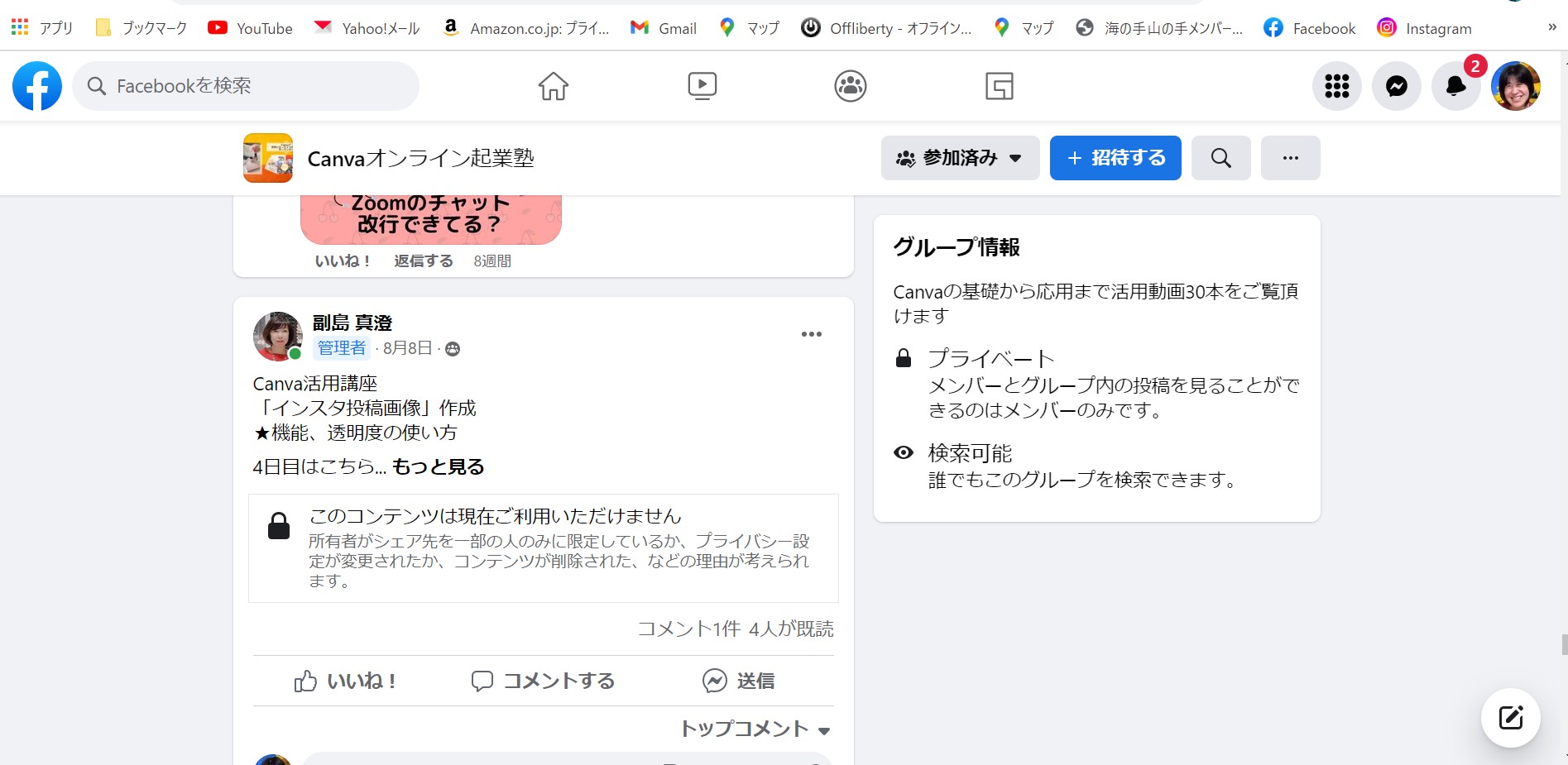Click the new message compose floating icon
The height and width of the screenshot is (765, 1568).
pos(1511,717)
